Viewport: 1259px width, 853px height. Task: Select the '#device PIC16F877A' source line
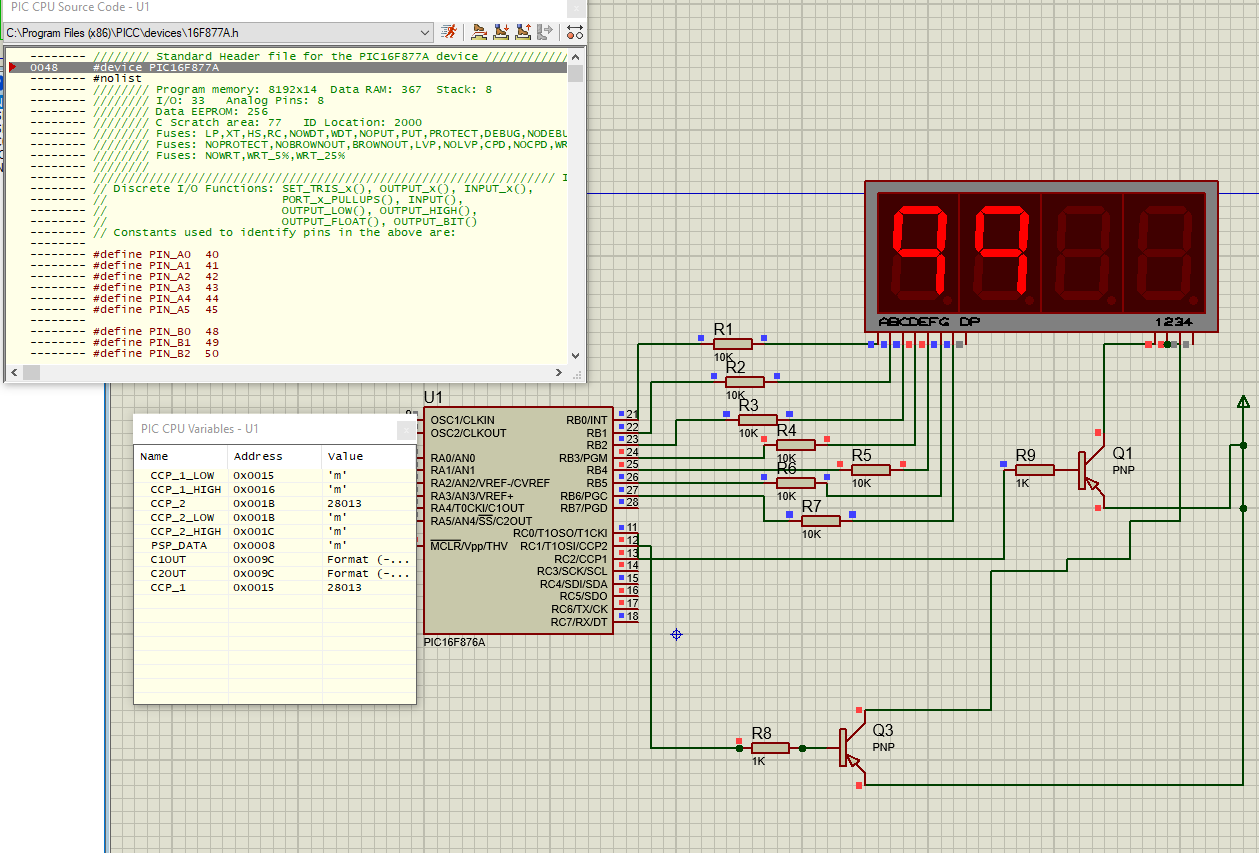(x=287, y=68)
